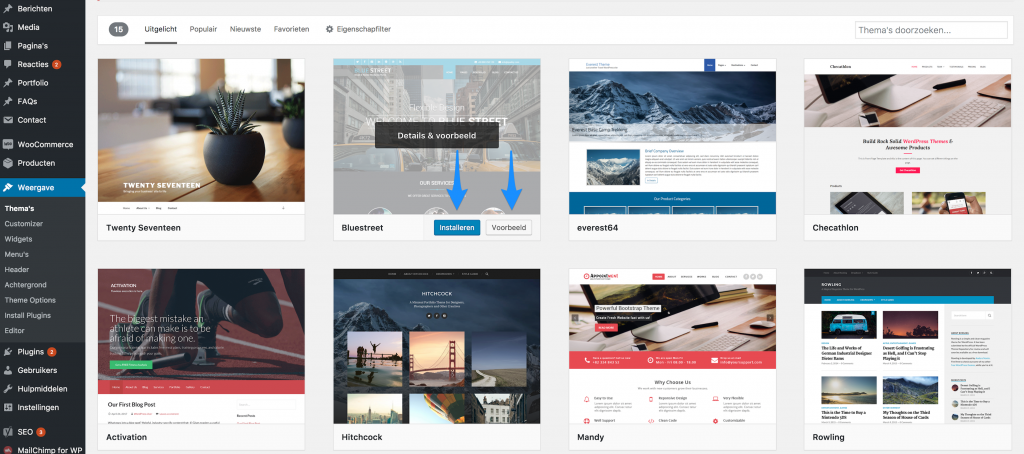Click the Media icon in sidebar
1024x454 pixels.
point(8,27)
